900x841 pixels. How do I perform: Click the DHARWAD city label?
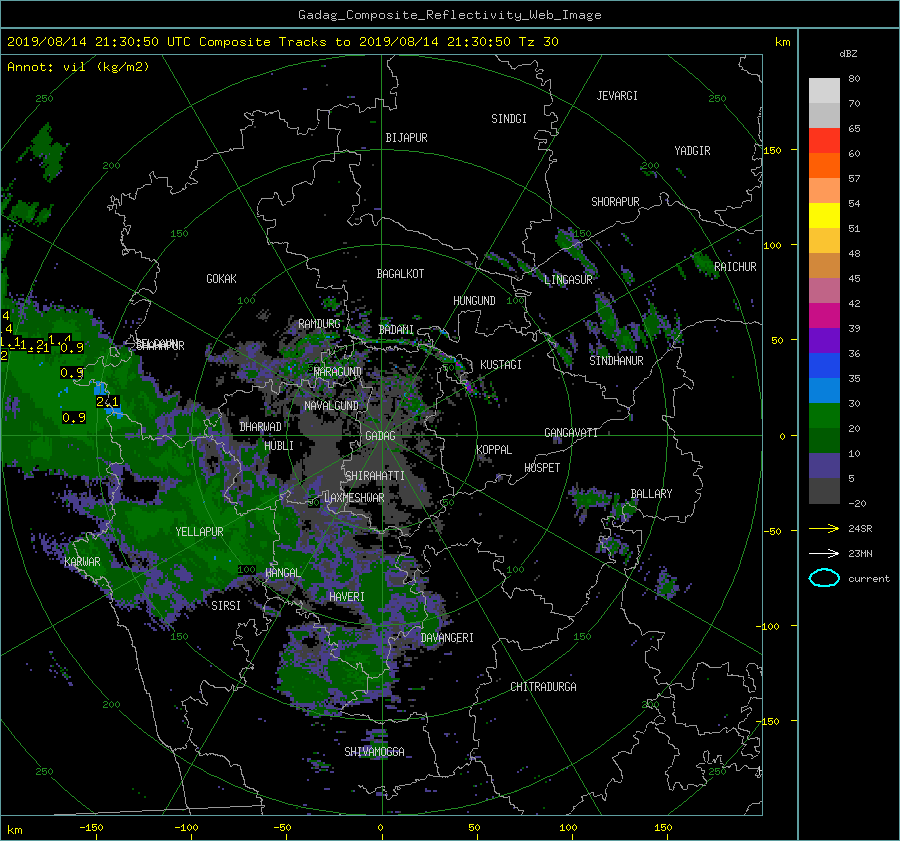pyautogui.click(x=261, y=427)
